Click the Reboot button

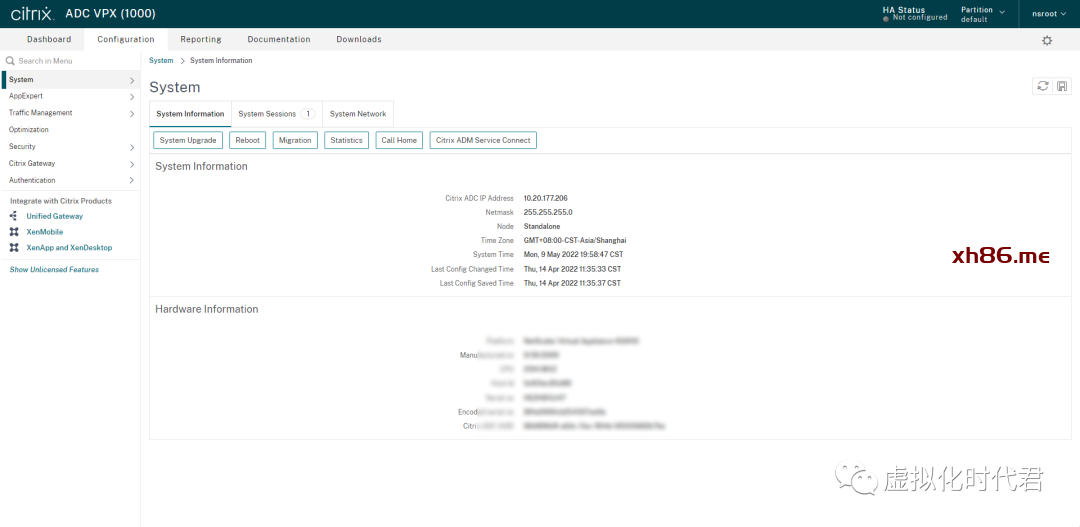coord(247,140)
